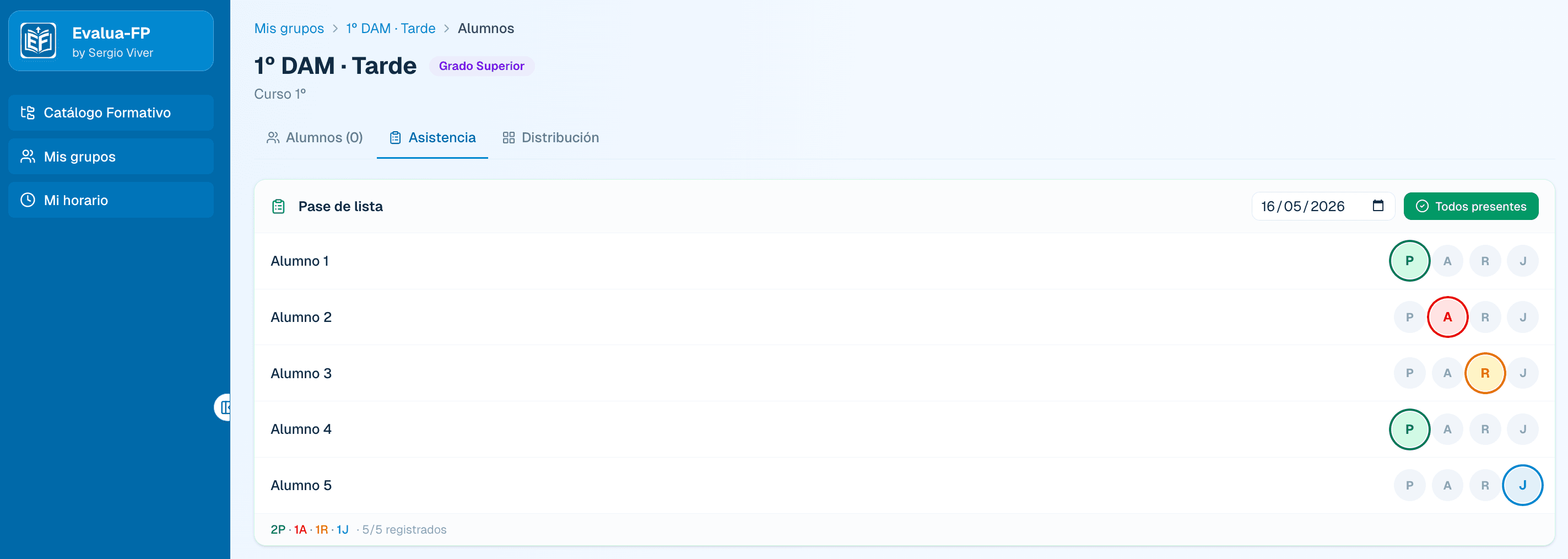This screenshot has height=559, width=1568.
Task: Mark Alumno 1 as Ausente (A)
Action: [1447, 261]
